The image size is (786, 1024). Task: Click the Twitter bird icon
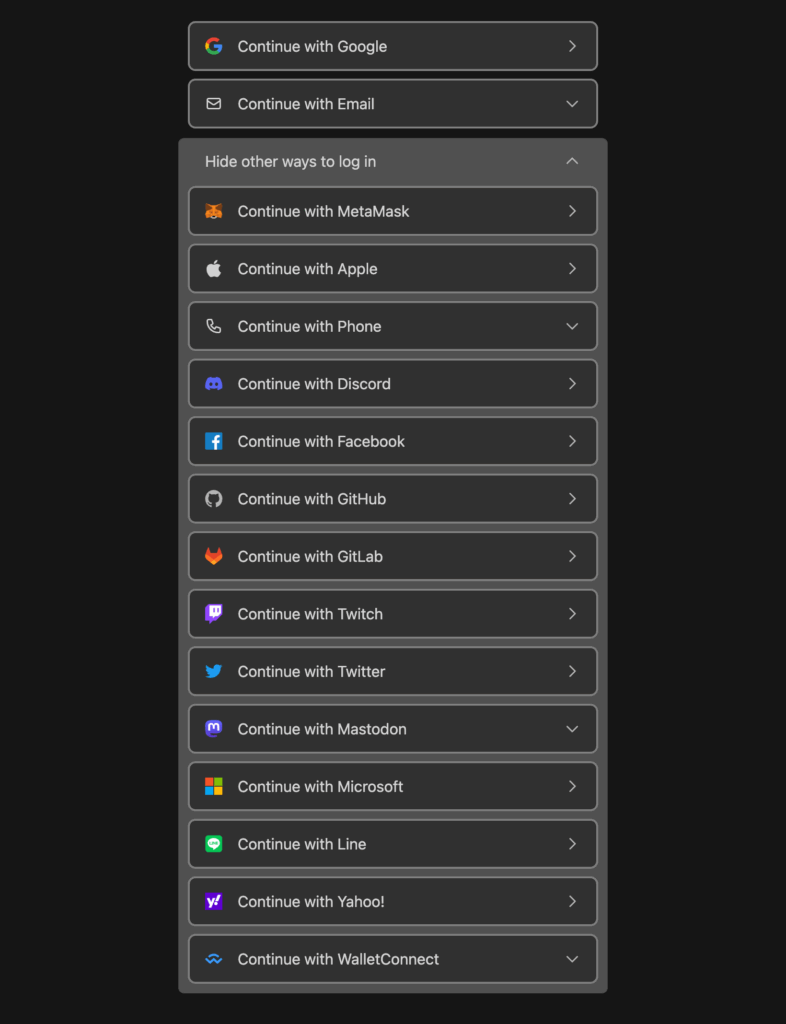(213, 671)
